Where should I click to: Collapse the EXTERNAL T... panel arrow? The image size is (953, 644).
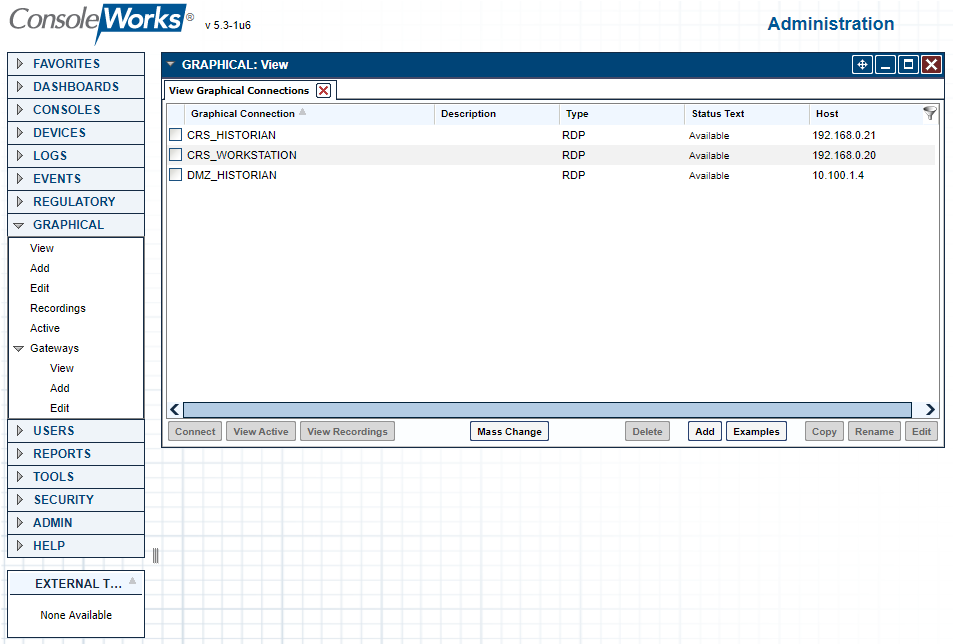[132, 581]
